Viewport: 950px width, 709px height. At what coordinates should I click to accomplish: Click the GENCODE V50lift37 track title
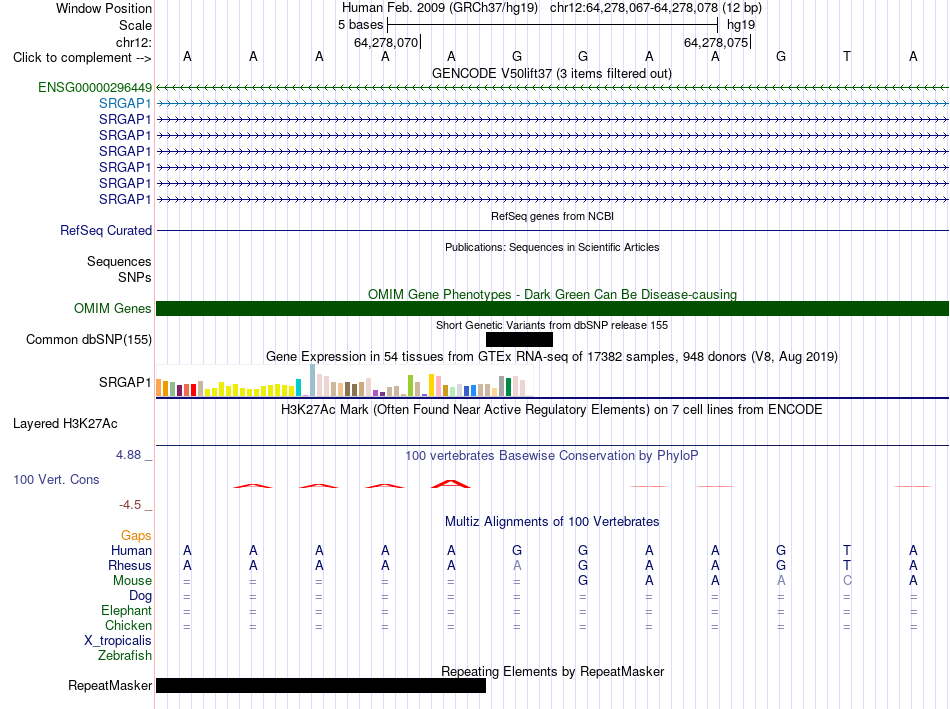click(552, 73)
